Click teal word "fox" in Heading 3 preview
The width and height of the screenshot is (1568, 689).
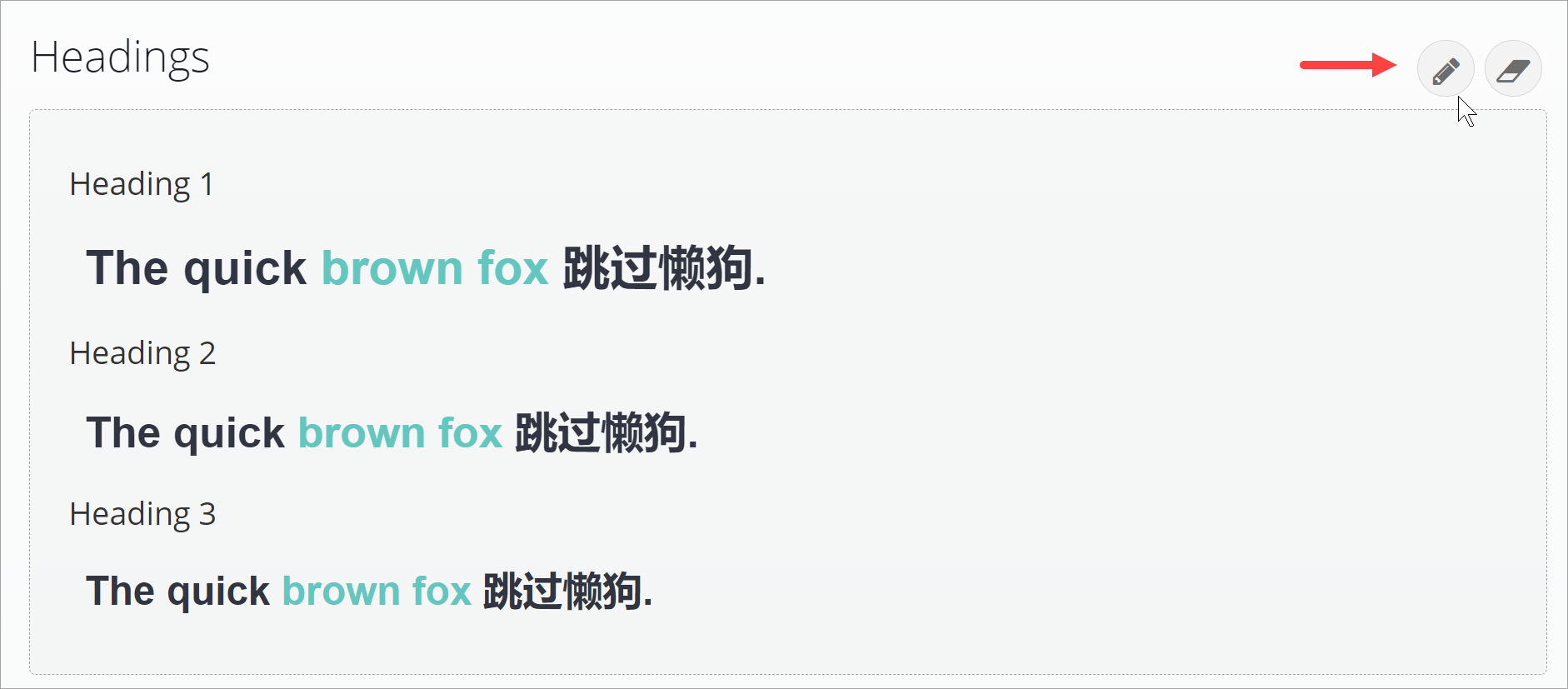(x=442, y=592)
